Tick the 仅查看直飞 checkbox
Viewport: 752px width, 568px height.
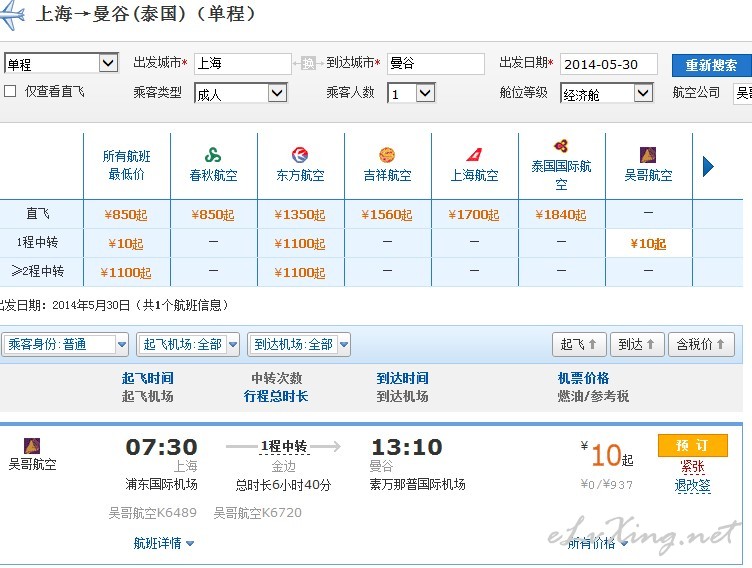[x=10, y=91]
